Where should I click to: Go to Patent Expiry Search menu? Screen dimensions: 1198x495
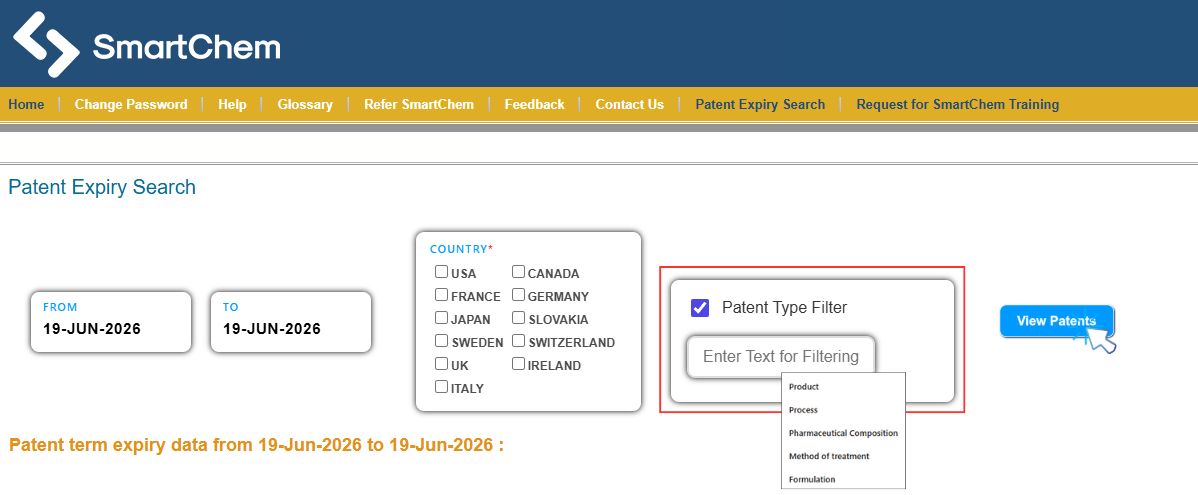(760, 105)
